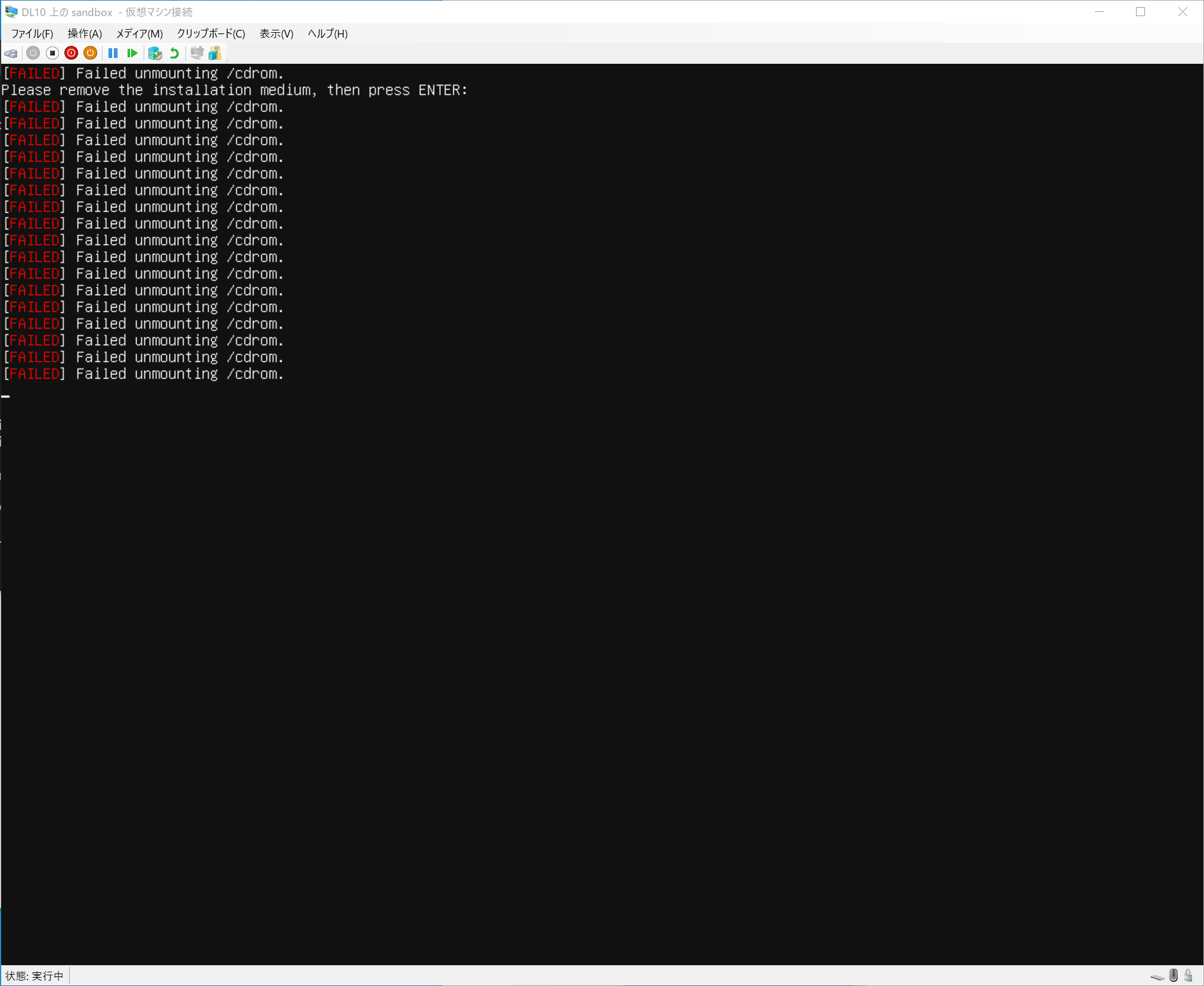Image resolution: width=1204 pixels, height=986 pixels.
Task: Click the keyboard status icon
Action: pos(1157,976)
